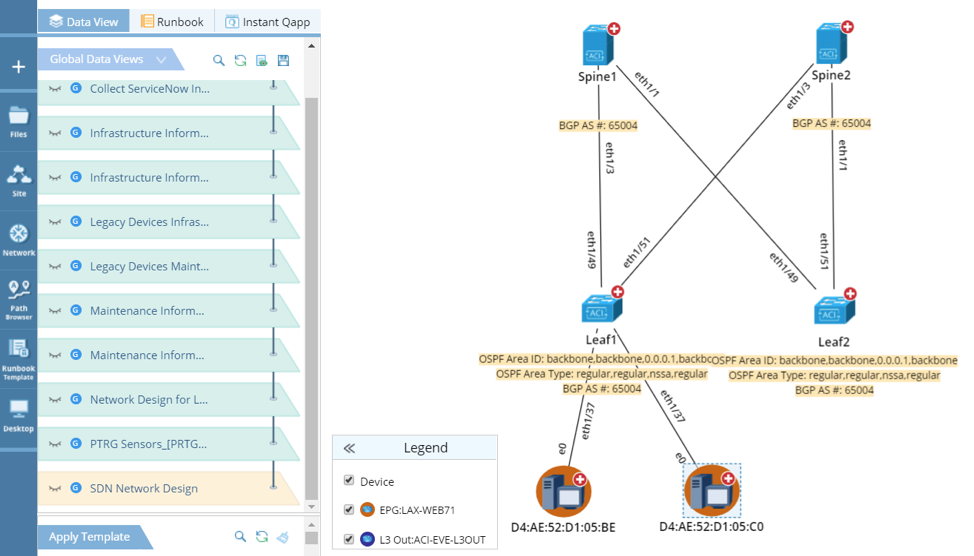Save data views with floppy disk icon
This screenshot has height=556, width=974.
tap(284, 61)
